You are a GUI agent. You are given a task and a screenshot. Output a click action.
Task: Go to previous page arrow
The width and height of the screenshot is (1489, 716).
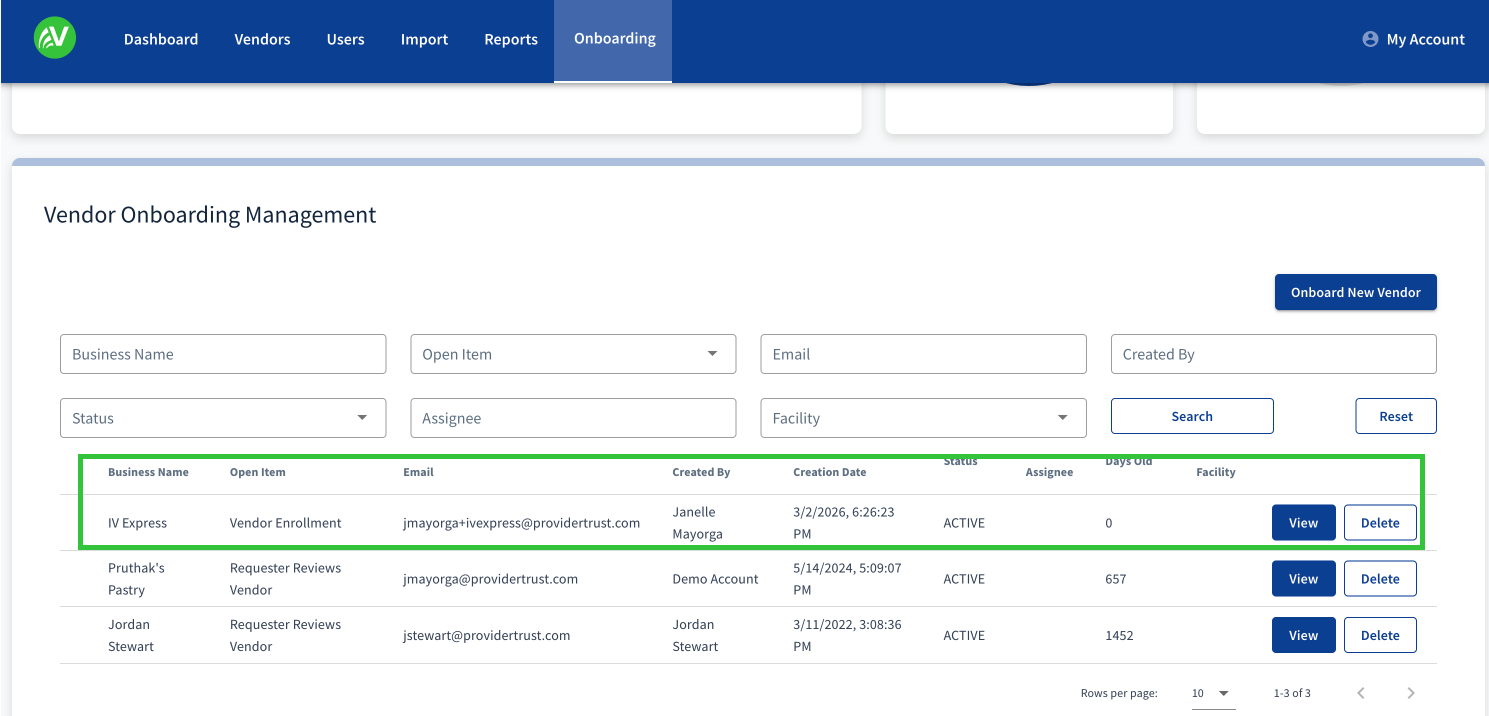coord(1360,693)
